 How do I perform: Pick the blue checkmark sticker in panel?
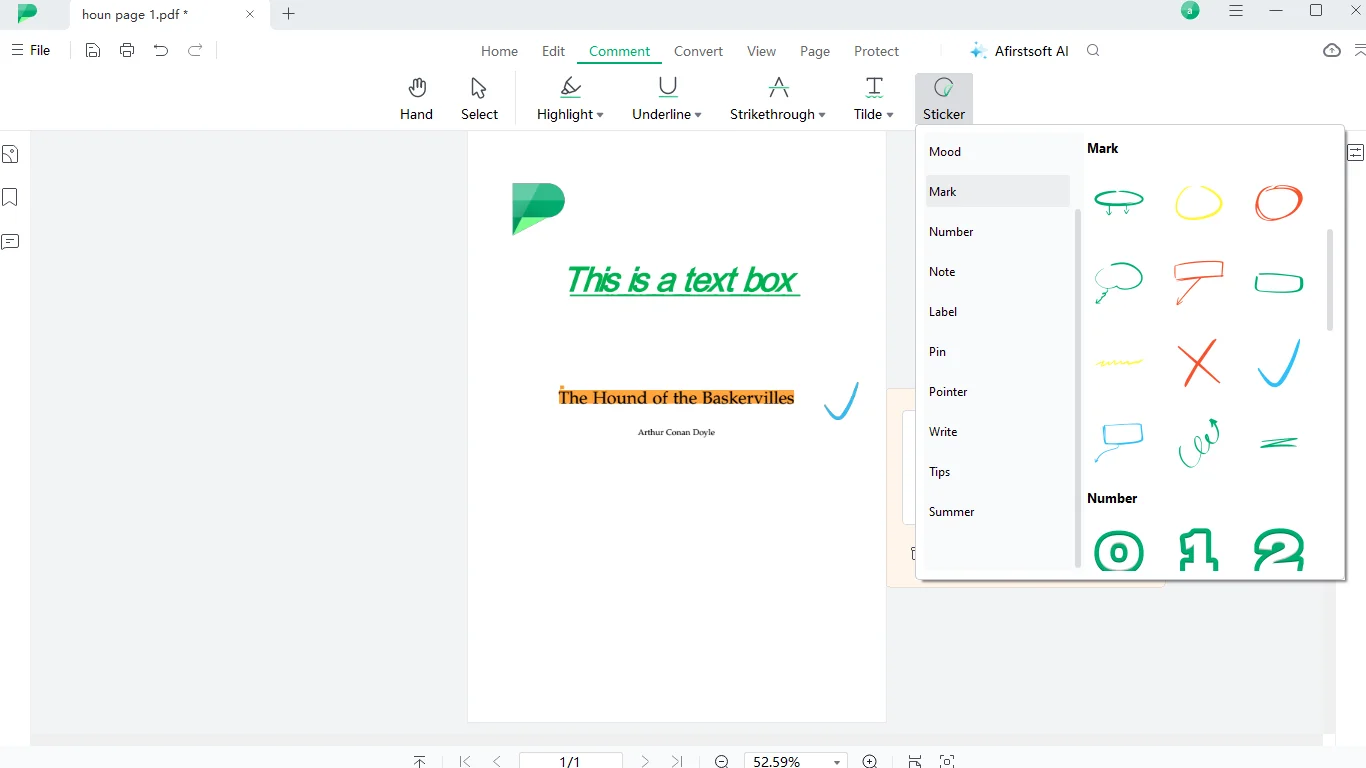point(1279,363)
